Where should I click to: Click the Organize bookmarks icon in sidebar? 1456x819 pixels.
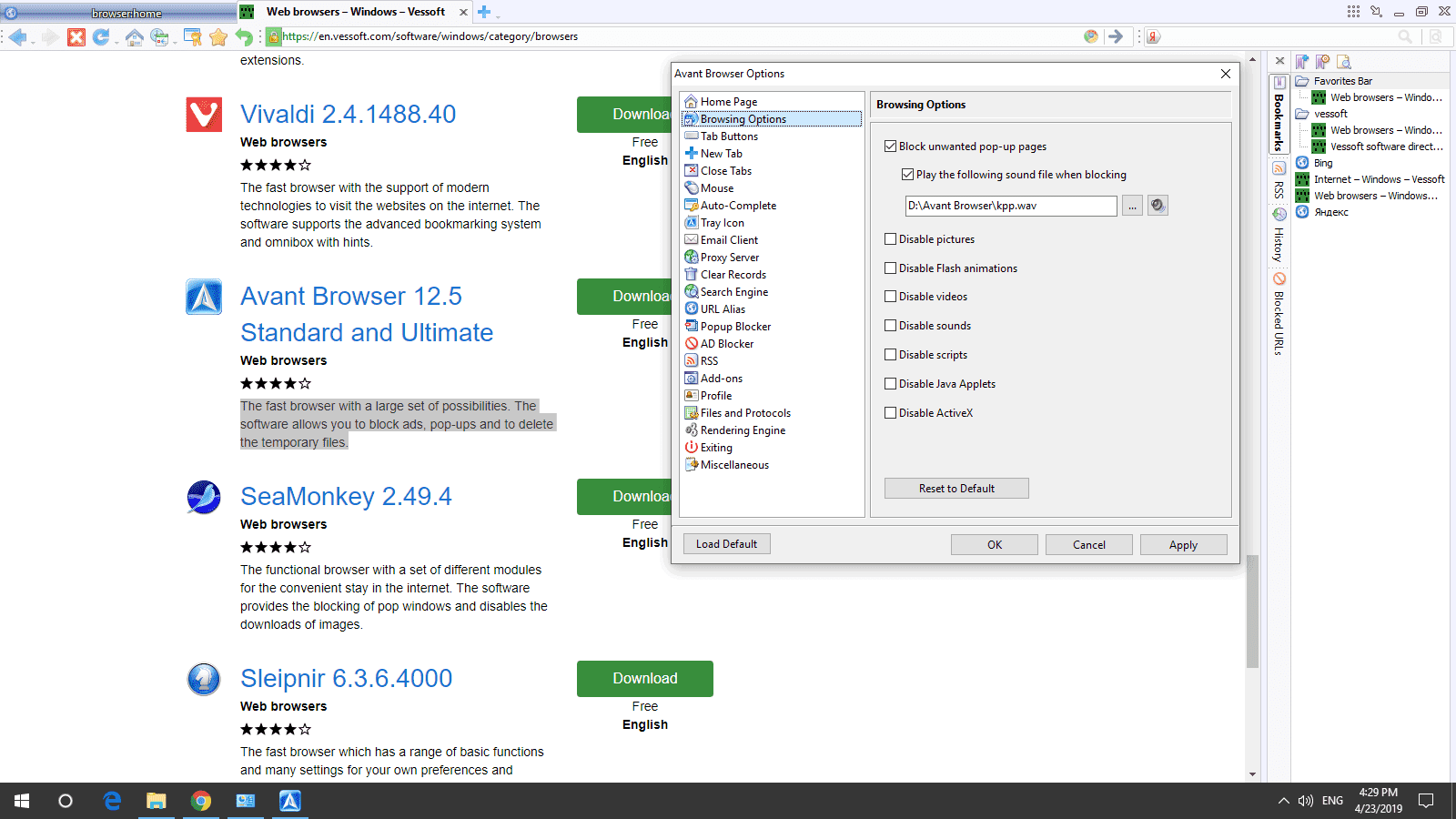click(1323, 61)
